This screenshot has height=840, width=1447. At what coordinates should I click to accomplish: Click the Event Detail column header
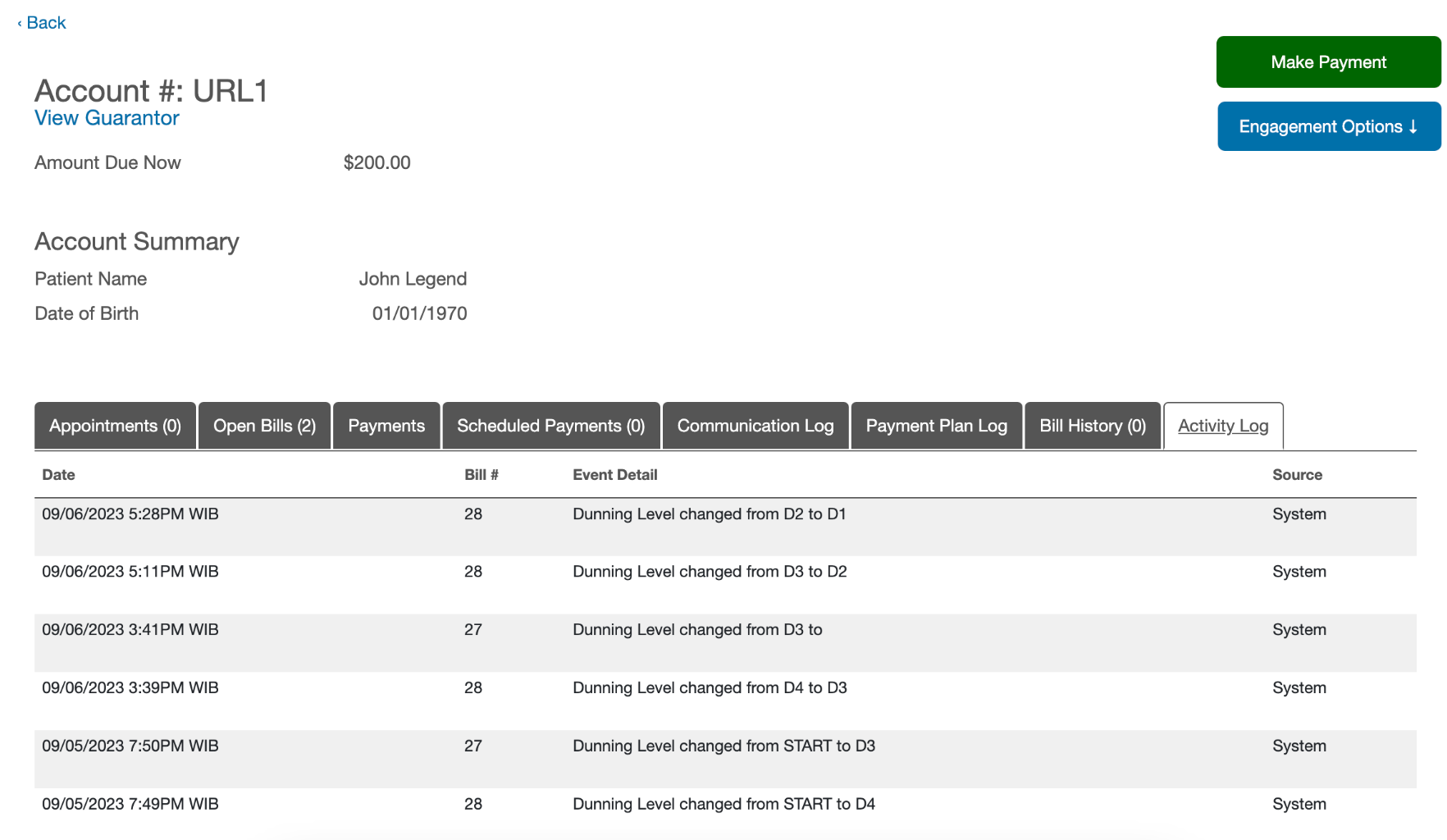click(614, 474)
